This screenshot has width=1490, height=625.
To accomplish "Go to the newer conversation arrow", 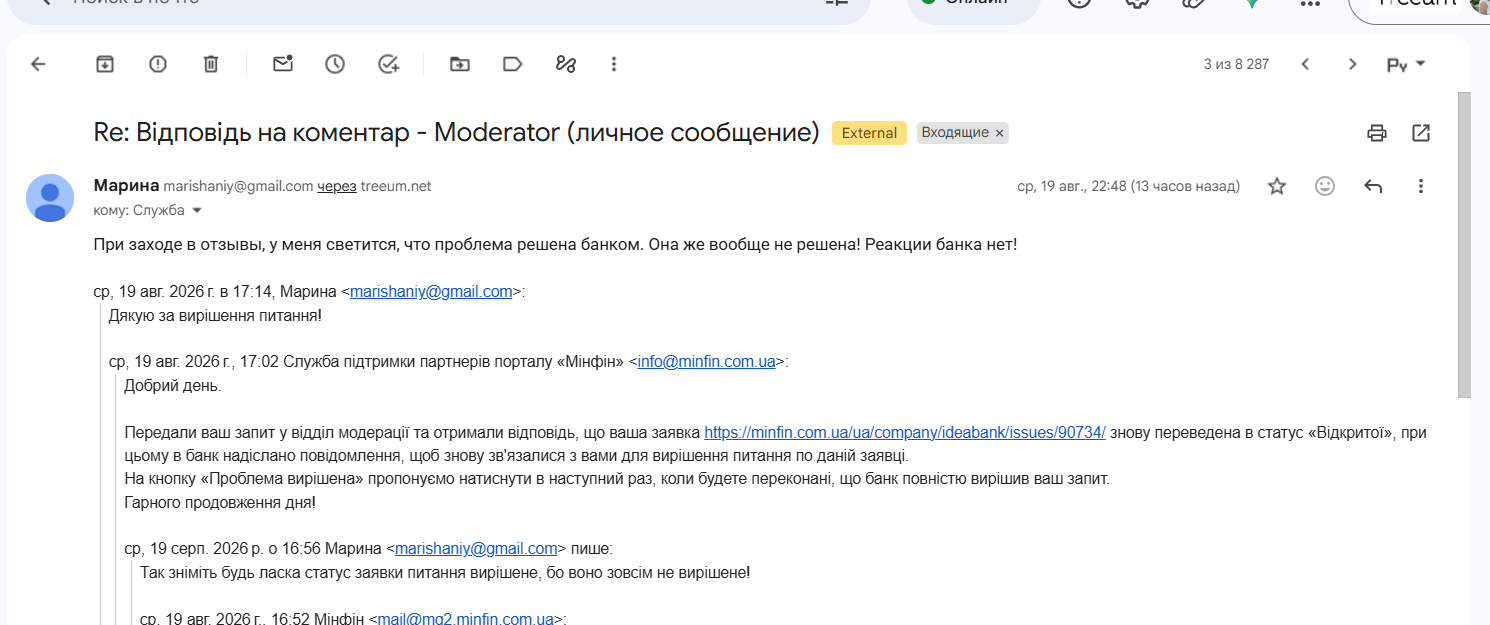I will [1305, 64].
